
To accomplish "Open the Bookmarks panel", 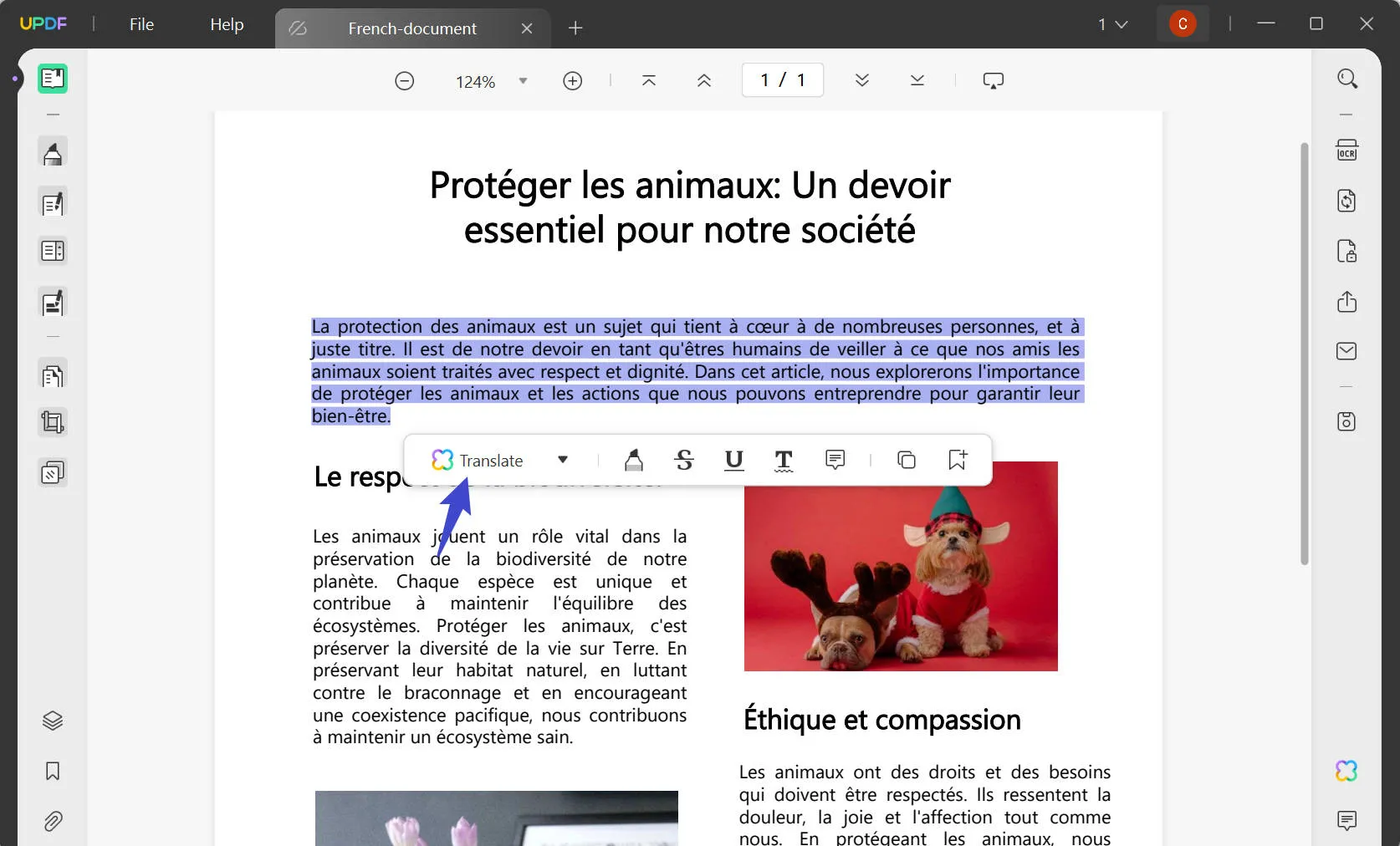I will tap(52, 772).
